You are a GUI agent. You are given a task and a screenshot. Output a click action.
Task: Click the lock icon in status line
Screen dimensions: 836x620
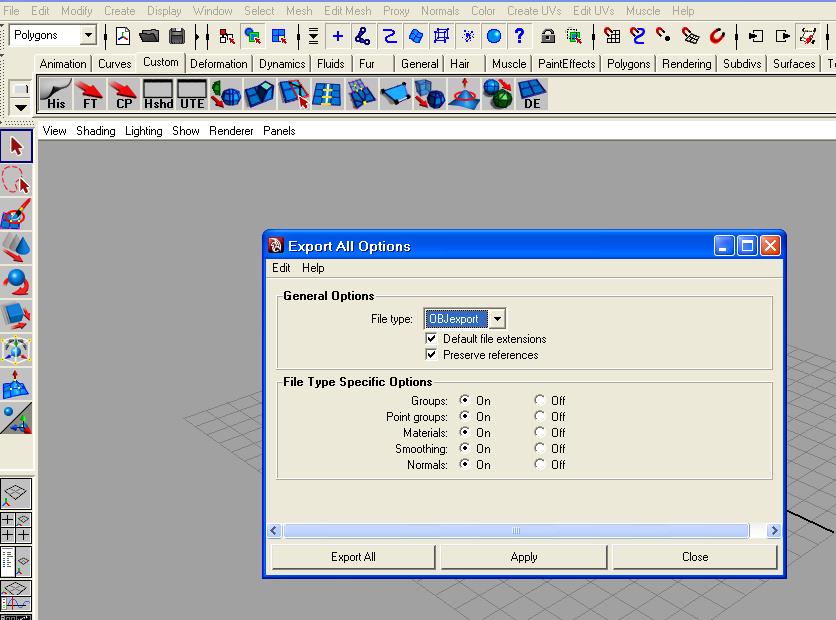548,36
